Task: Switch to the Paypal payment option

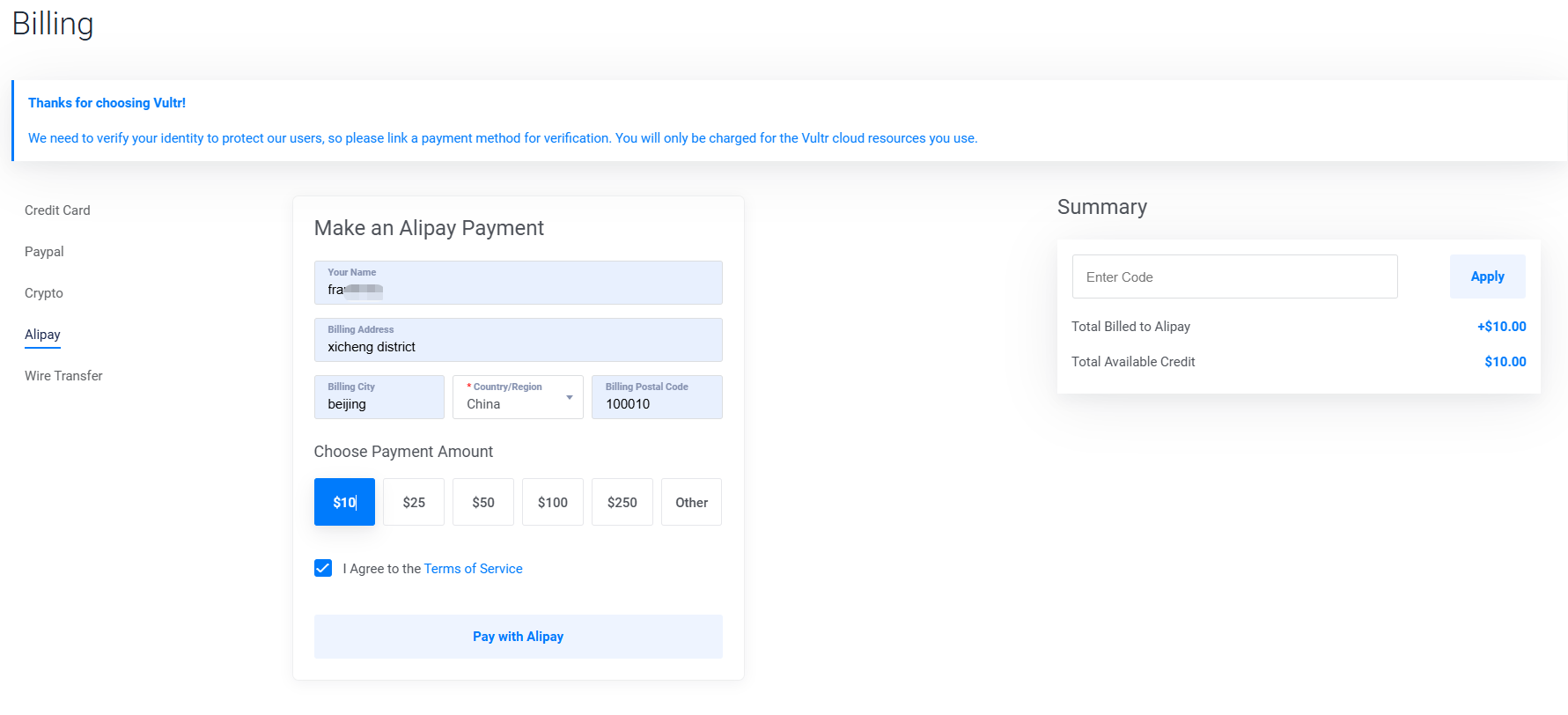Action: click(44, 252)
